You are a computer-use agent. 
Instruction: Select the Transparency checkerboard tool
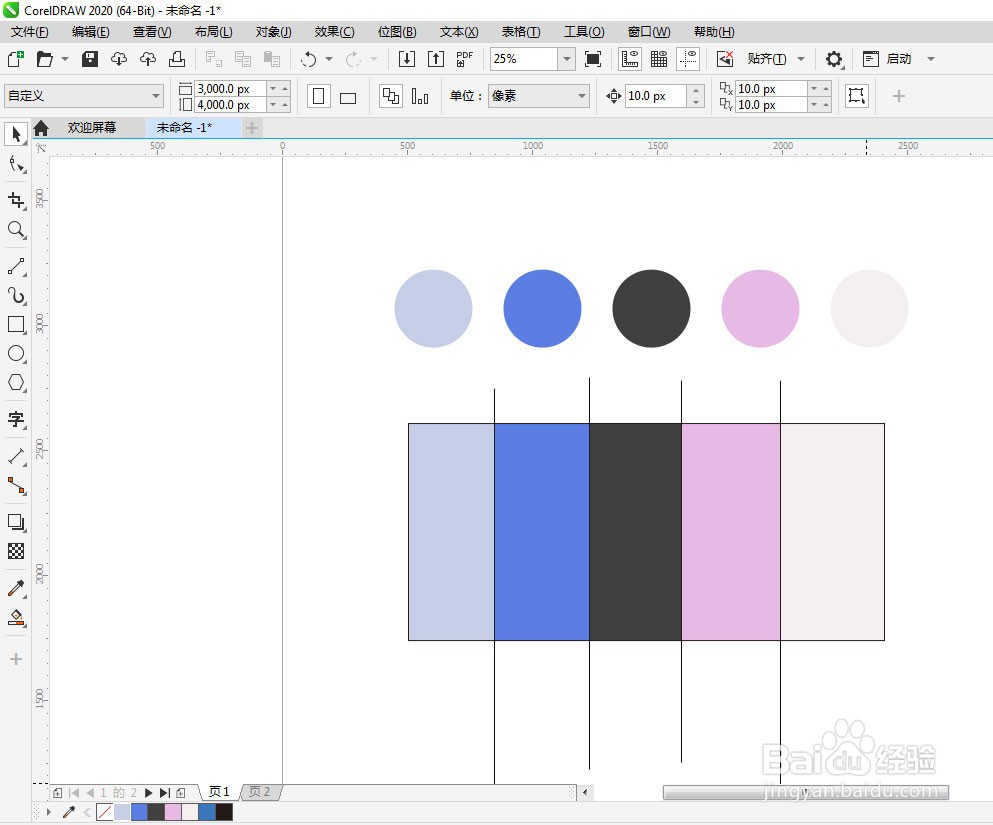(x=16, y=551)
